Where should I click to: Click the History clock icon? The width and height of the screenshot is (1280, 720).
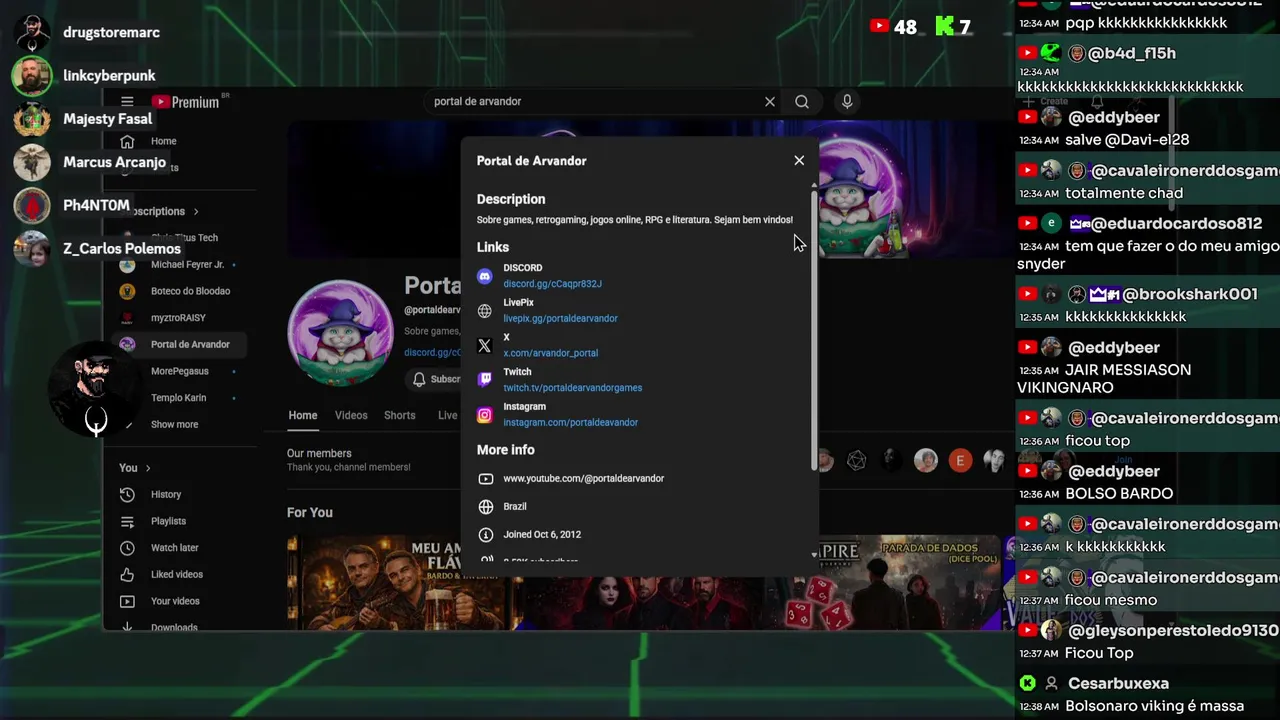pyautogui.click(x=127, y=495)
